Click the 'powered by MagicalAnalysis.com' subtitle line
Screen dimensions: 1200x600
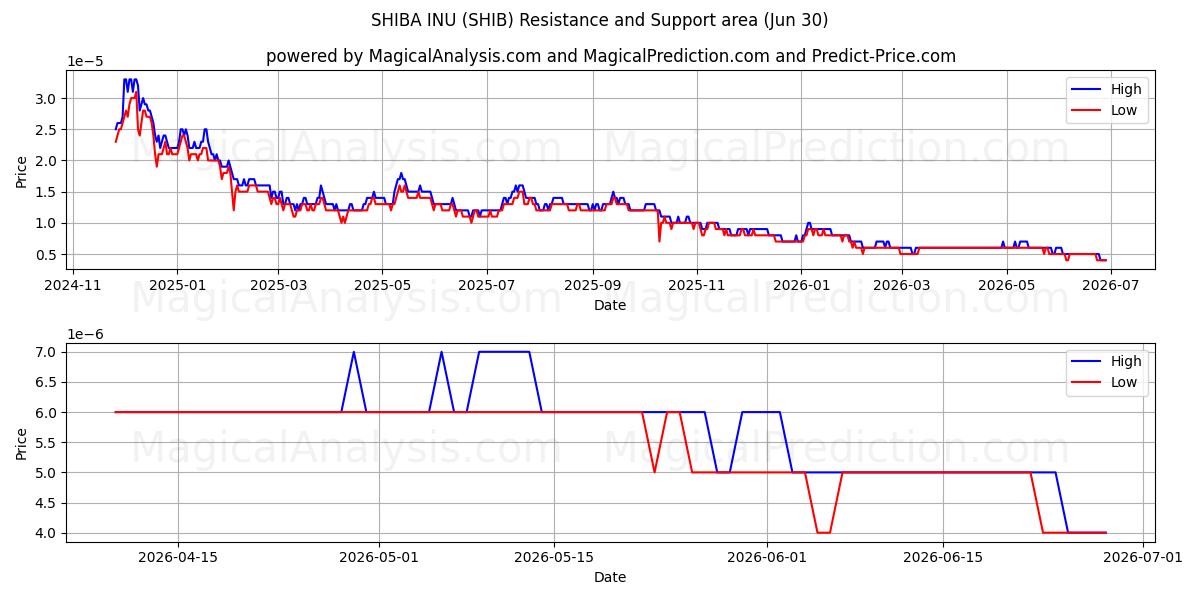tap(610, 56)
